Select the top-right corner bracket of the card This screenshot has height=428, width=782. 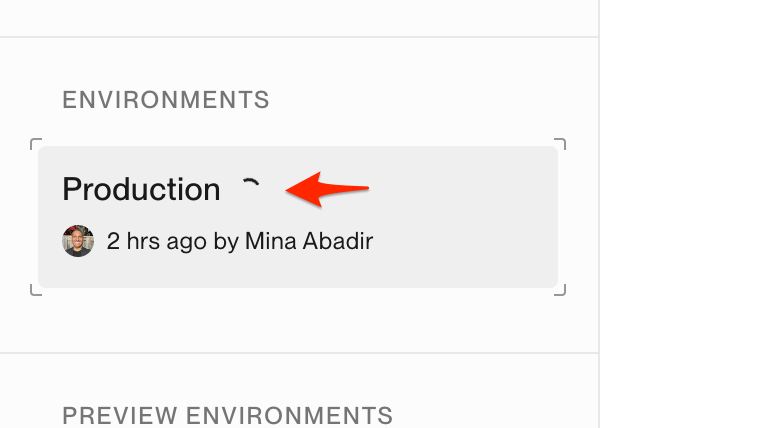pyautogui.click(x=560, y=144)
